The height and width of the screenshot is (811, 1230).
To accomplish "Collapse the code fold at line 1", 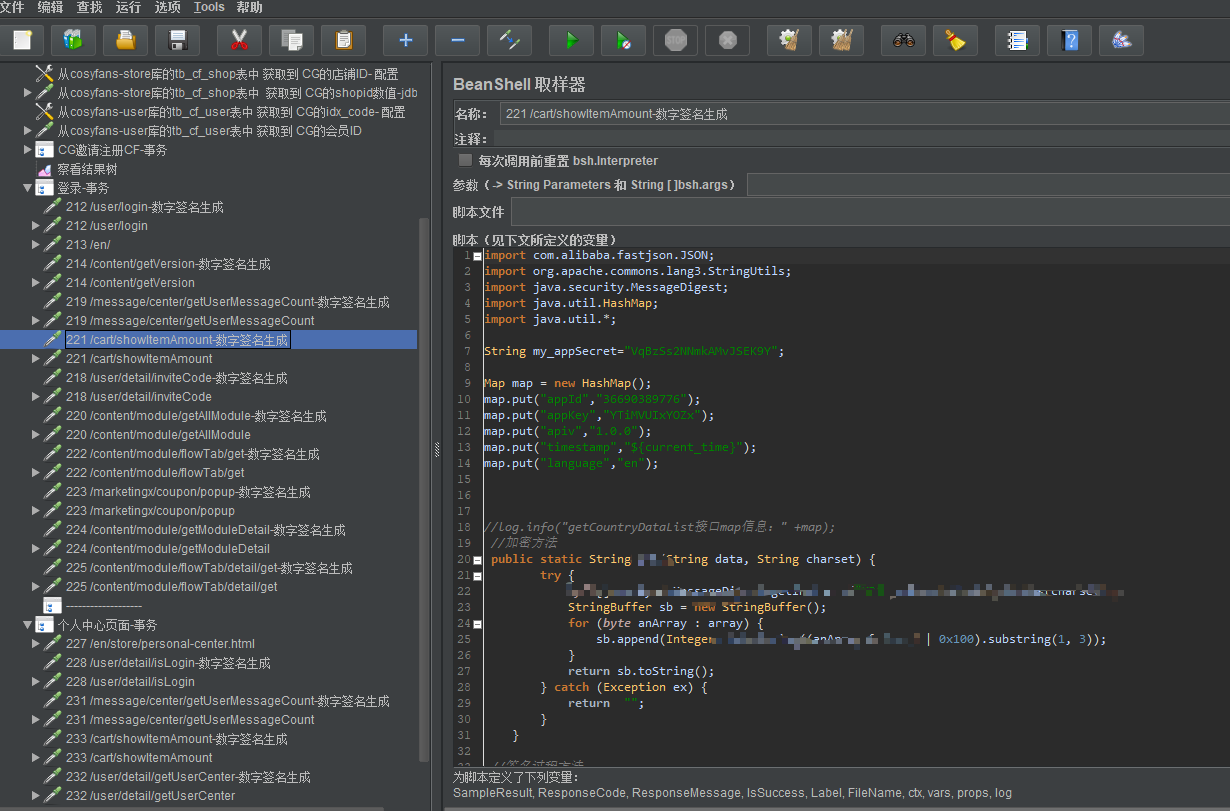I will click(x=477, y=256).
